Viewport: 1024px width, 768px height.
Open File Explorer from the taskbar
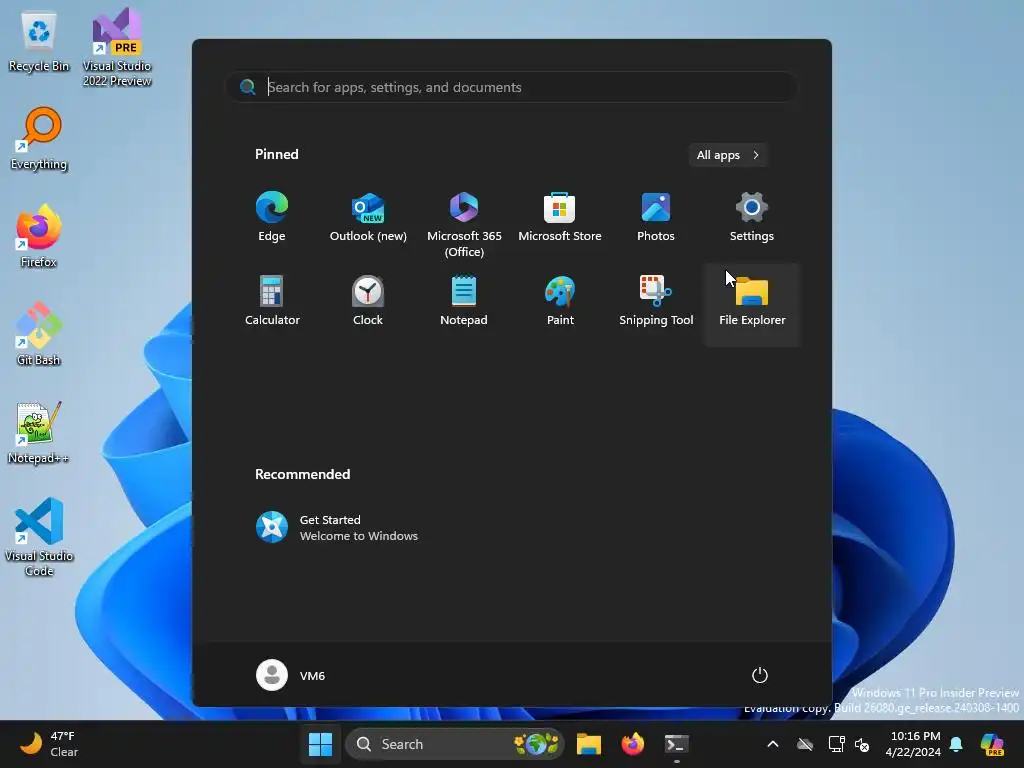(588, 744)
